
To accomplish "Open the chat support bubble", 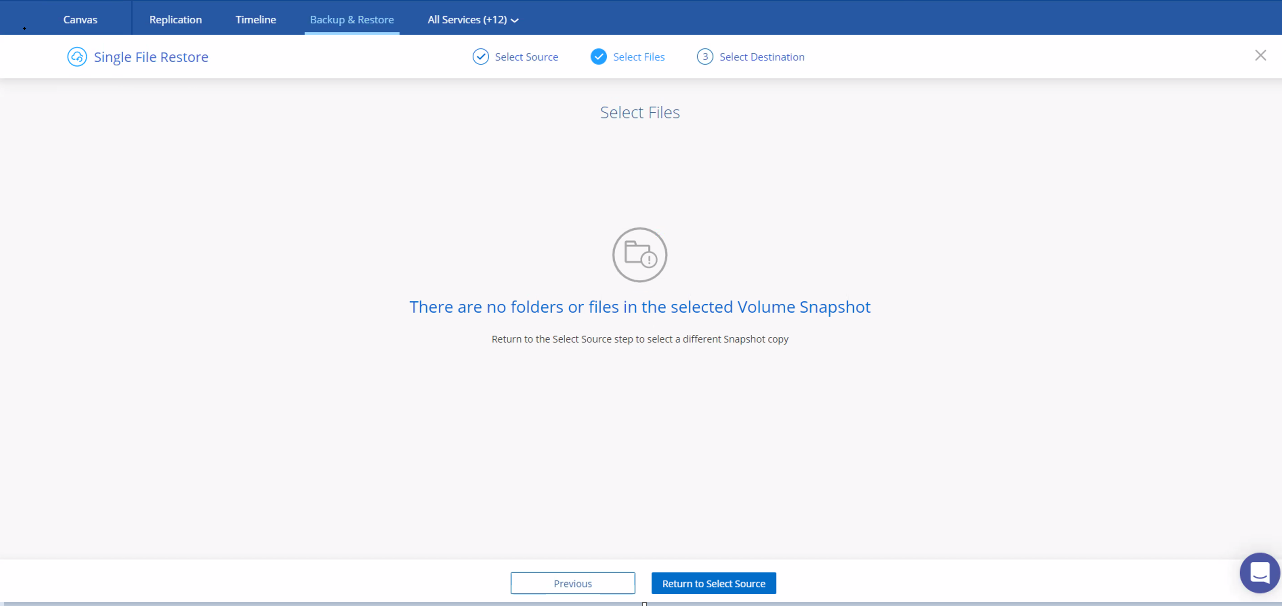I will click(1258, 572).
